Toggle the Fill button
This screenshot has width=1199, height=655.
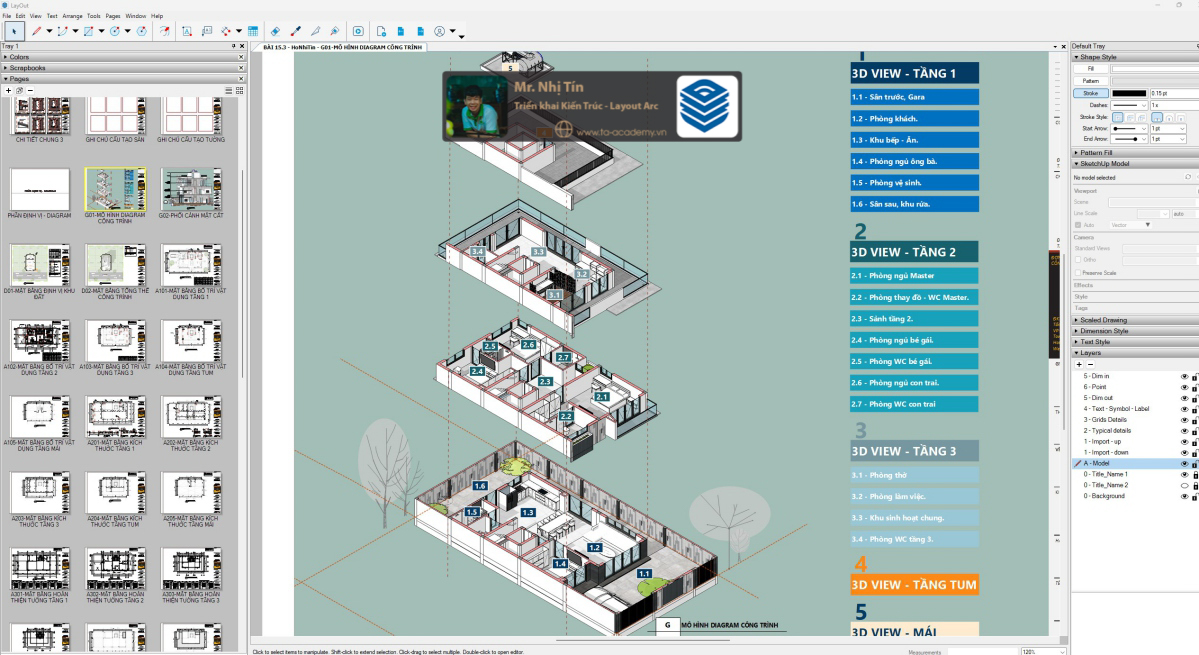(x=1090, y=69)
